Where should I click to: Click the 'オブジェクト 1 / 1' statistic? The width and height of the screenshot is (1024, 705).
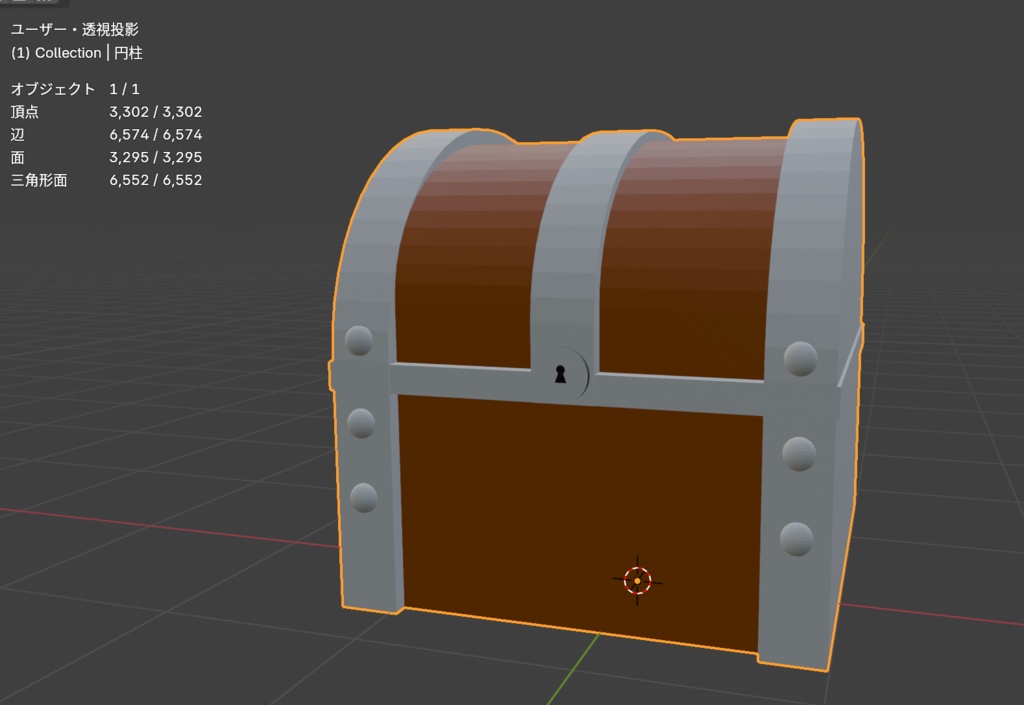(75, 89)
